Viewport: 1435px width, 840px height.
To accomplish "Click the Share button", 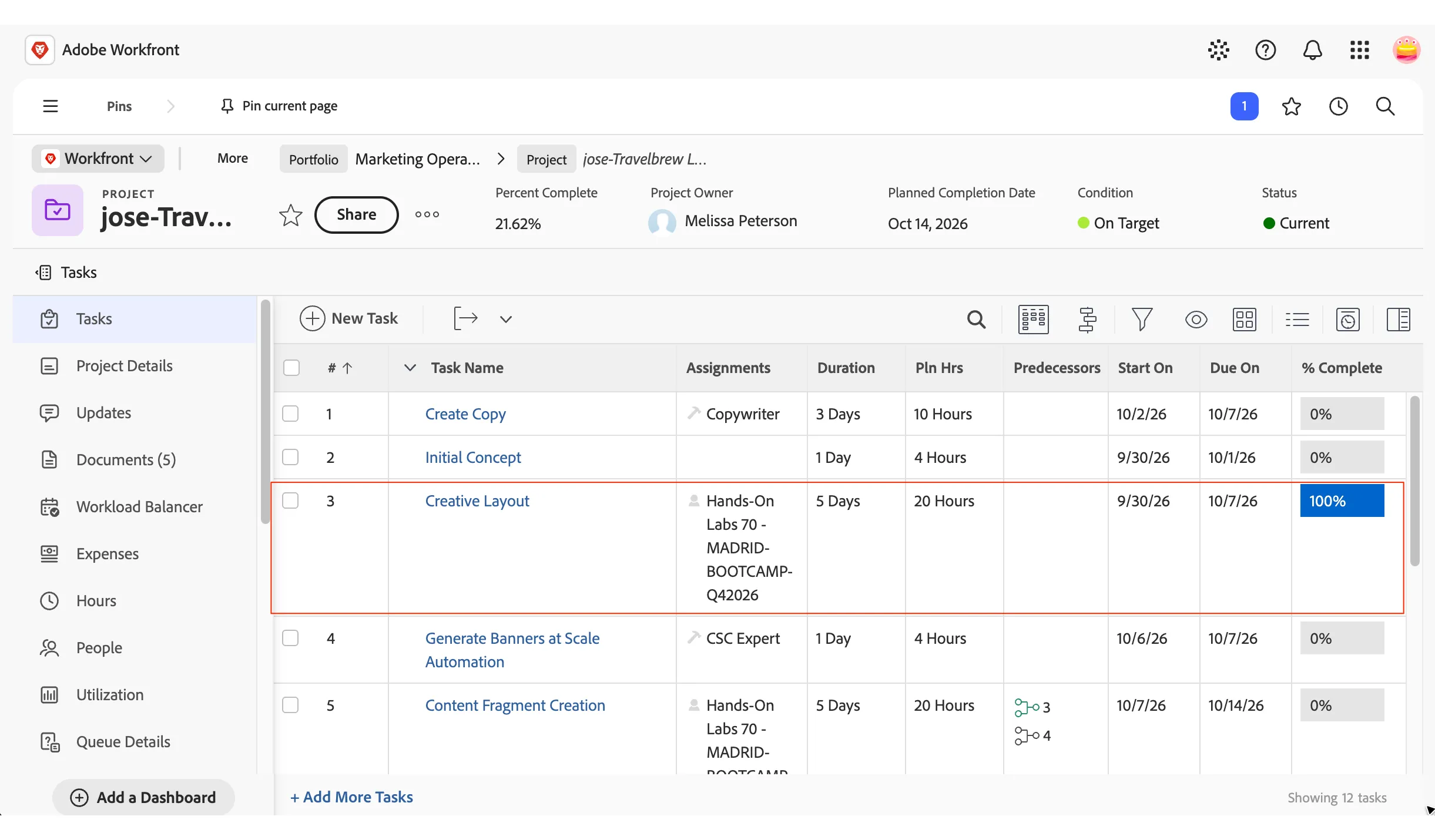I will (357, 215).
